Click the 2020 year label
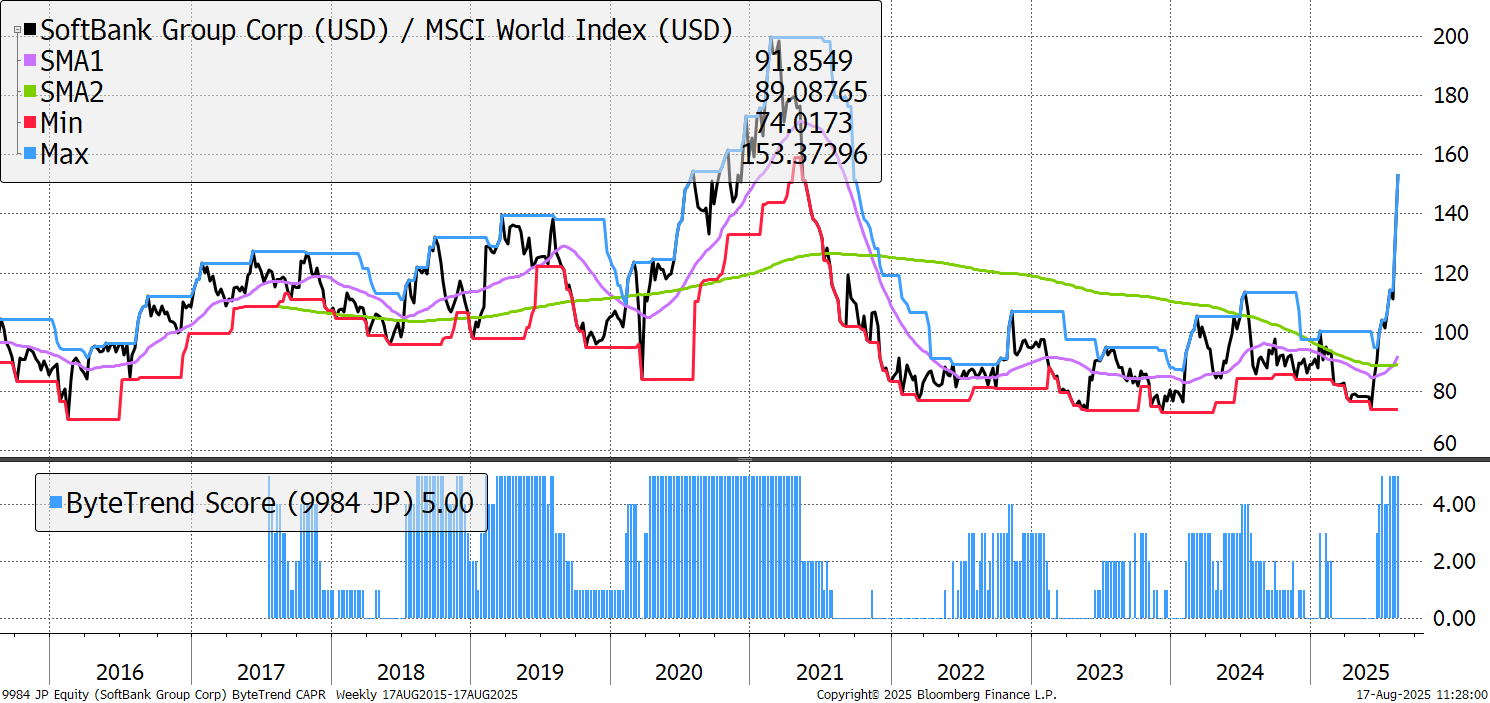 point(679,672)
